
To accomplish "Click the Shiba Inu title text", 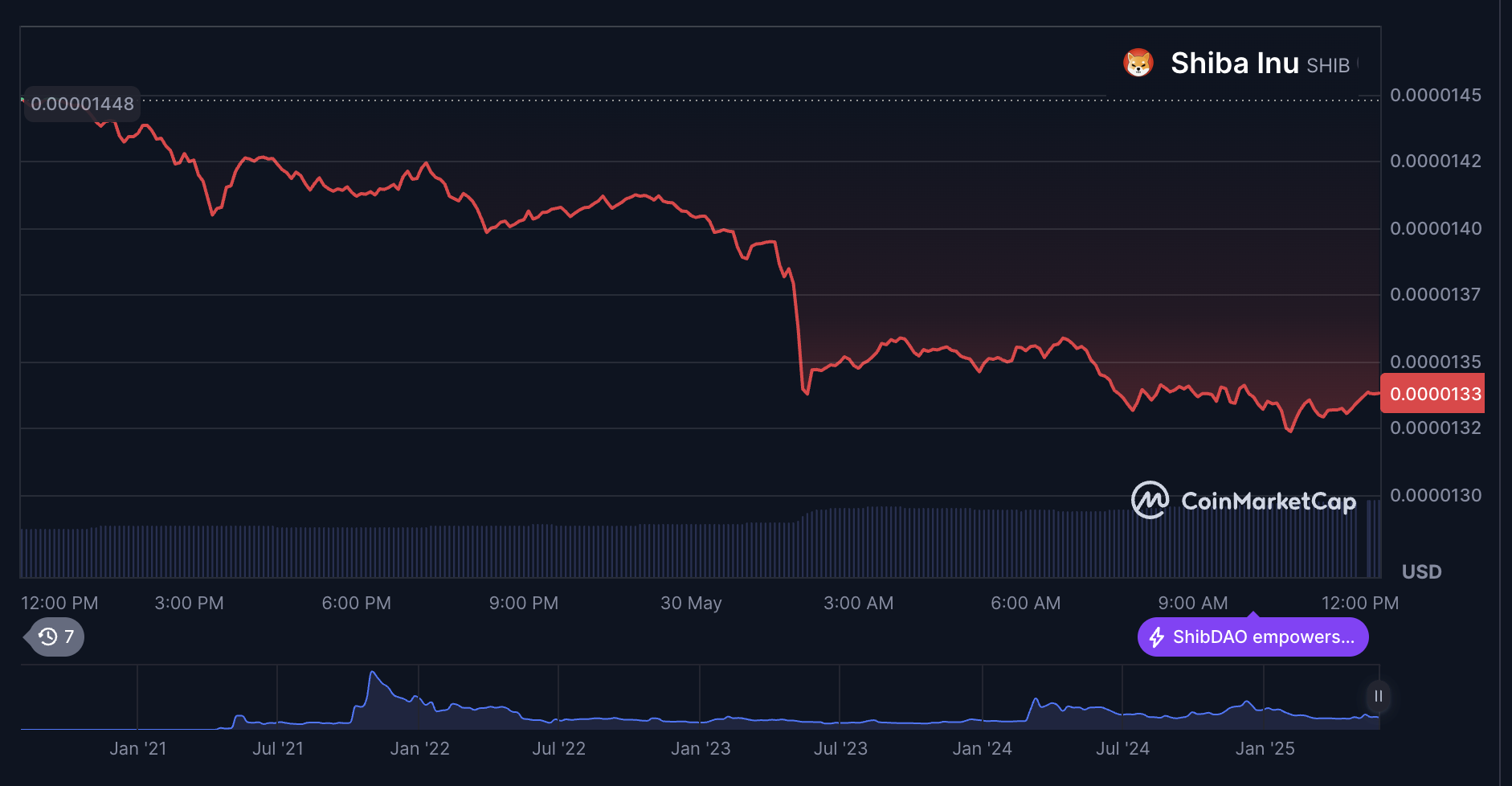I will coord(1234,63).
